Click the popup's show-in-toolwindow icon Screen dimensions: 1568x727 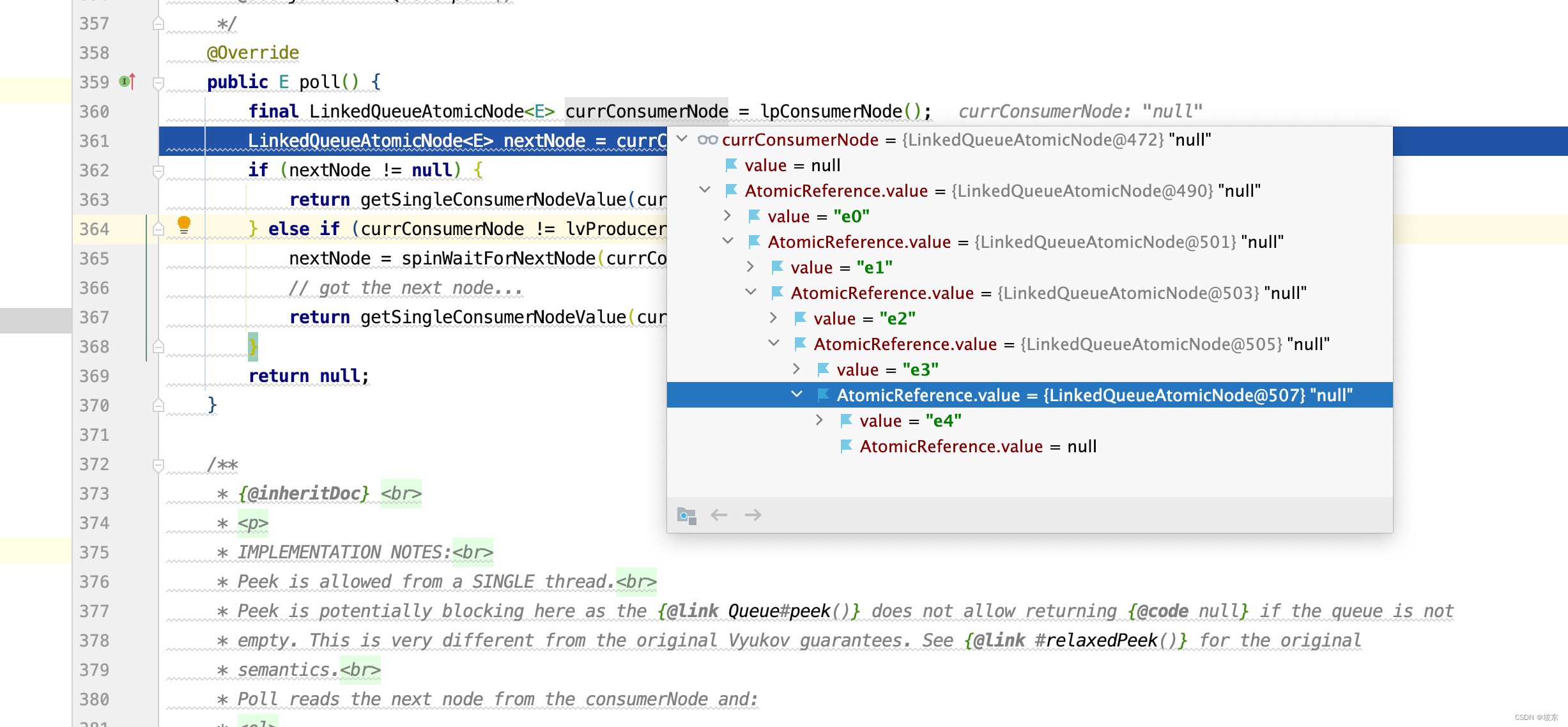(x=686, y=515)
